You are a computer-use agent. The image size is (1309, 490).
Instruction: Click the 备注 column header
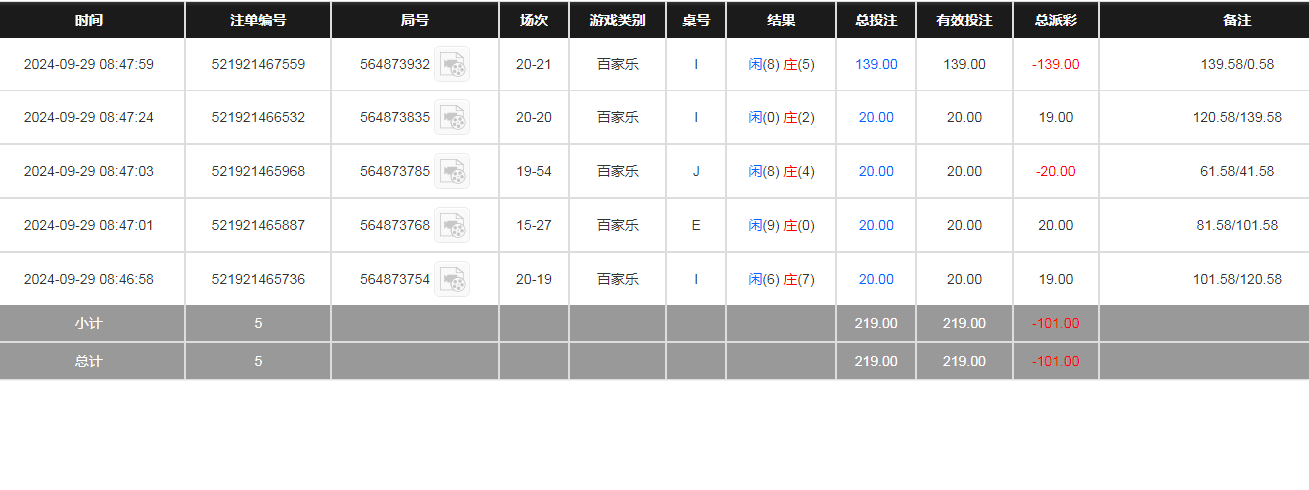(1237, 20)
